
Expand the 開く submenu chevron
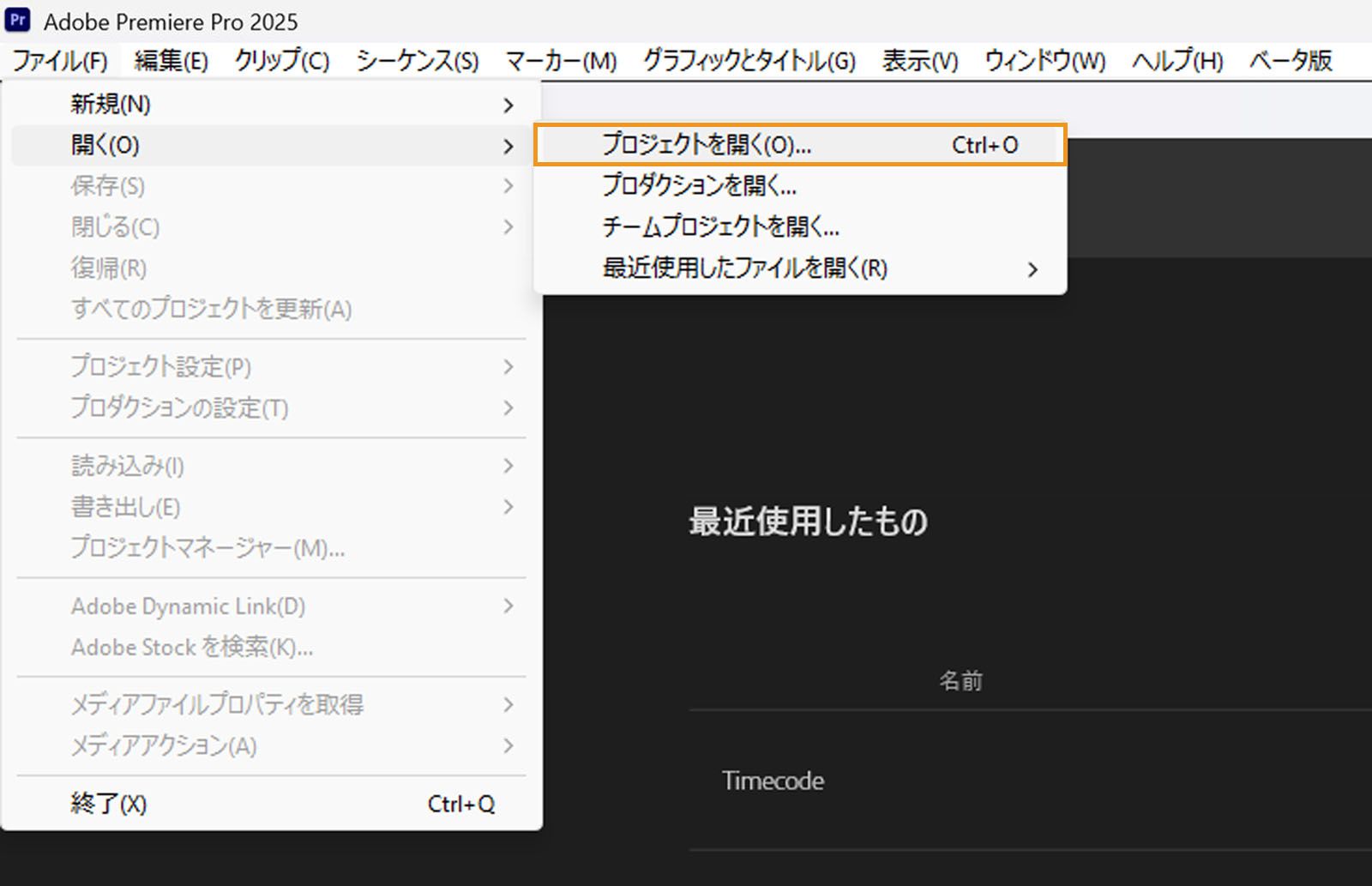[508, 145]
